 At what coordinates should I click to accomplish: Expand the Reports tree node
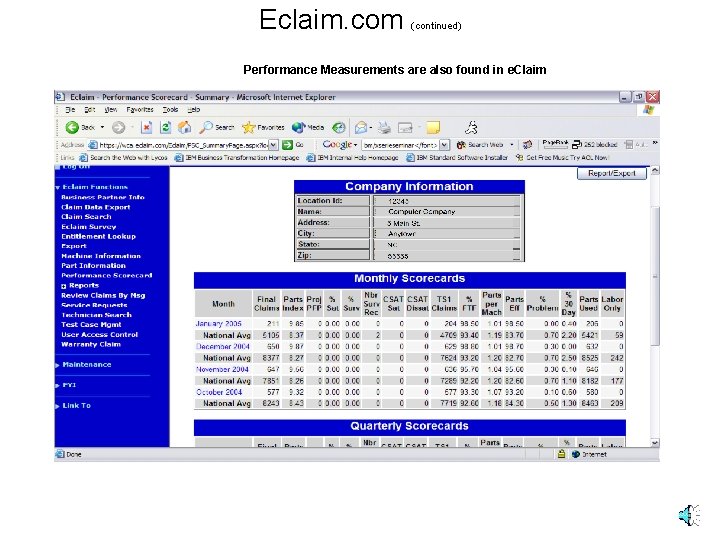63,286
